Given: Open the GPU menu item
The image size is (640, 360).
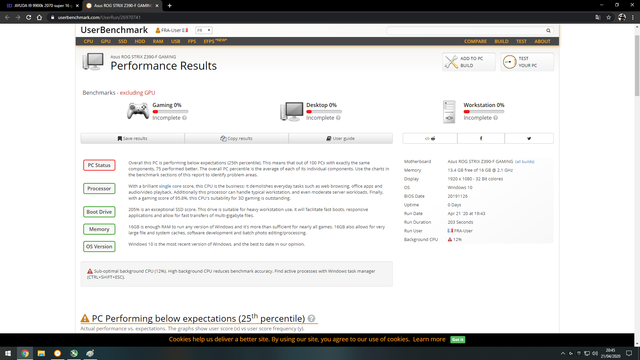Looking at the screenshot, I should point(106,41).
